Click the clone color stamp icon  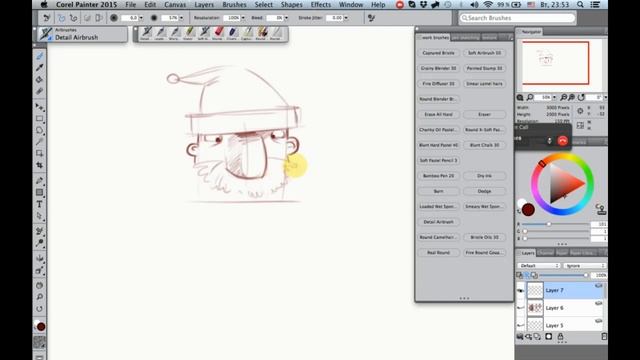pyautogui.click(x=601, y=209)
